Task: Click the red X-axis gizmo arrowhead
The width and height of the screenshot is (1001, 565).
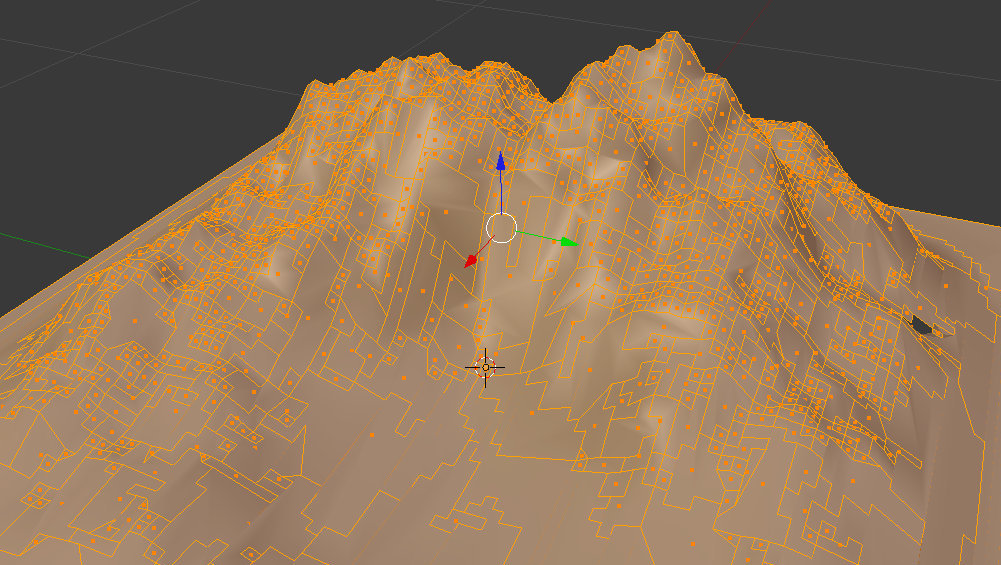Action: [x=471, y=260]
